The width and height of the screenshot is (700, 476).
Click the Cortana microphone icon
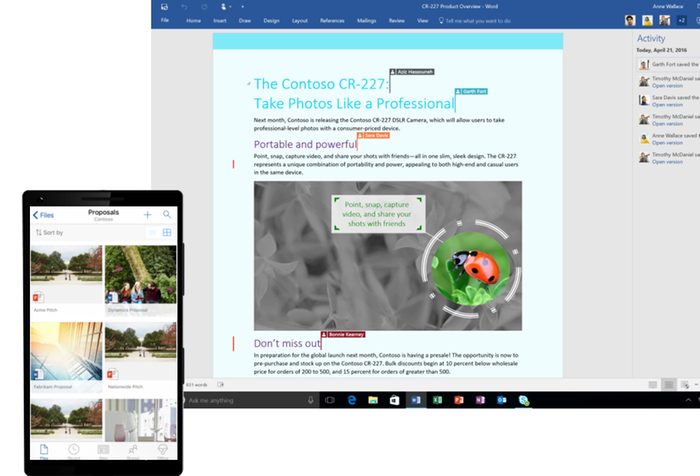pos(311,400)
